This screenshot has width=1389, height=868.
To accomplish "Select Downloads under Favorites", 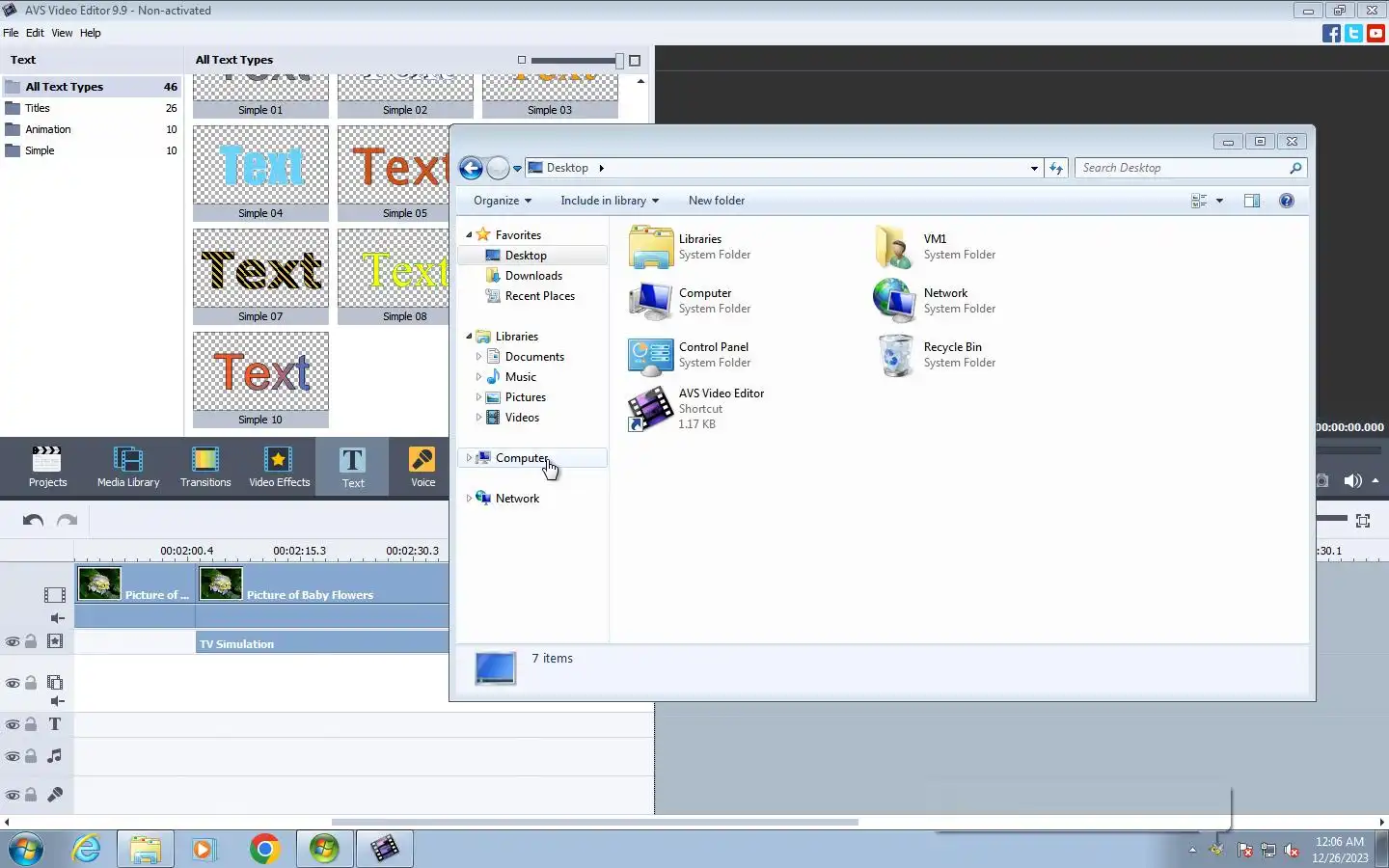I will (x=533, y=276).
